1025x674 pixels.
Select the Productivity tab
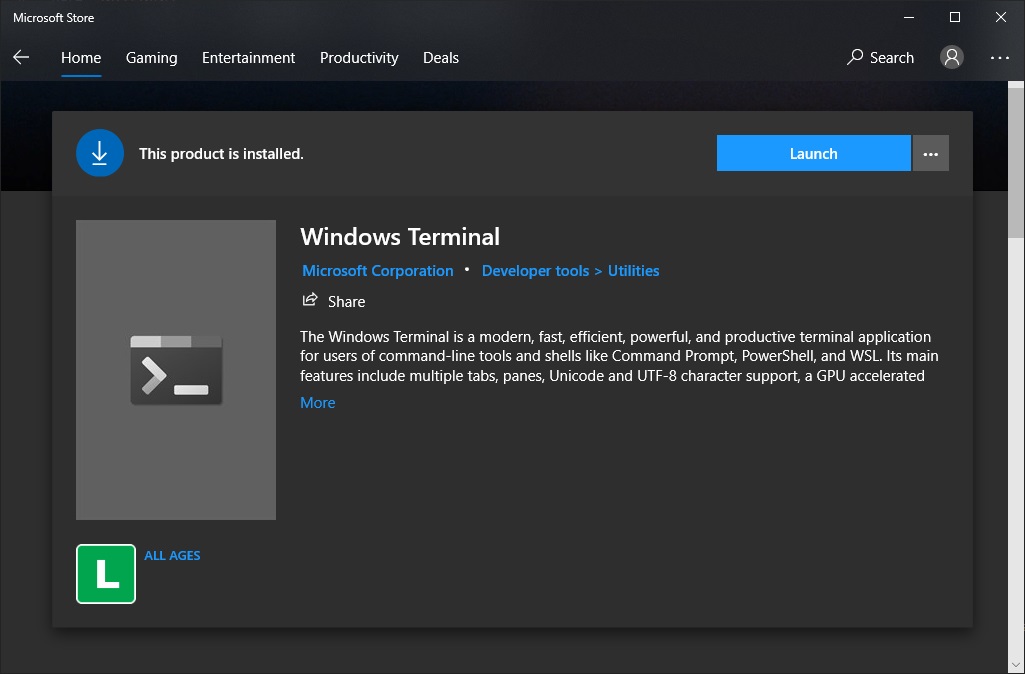359,58
